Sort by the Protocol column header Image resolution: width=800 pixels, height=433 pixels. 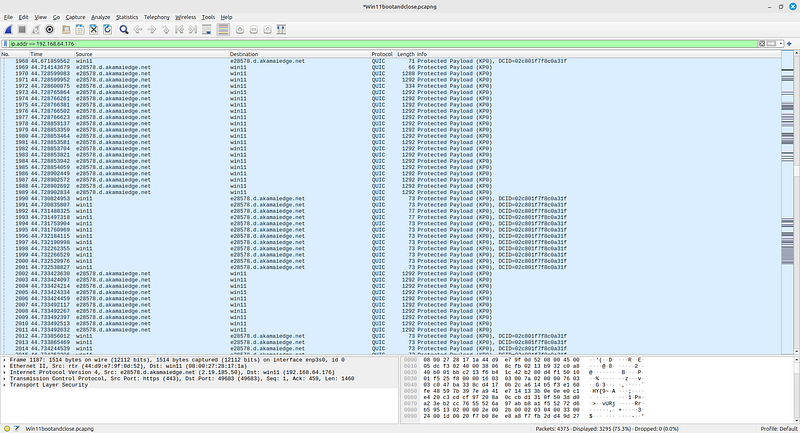[383, 54]
